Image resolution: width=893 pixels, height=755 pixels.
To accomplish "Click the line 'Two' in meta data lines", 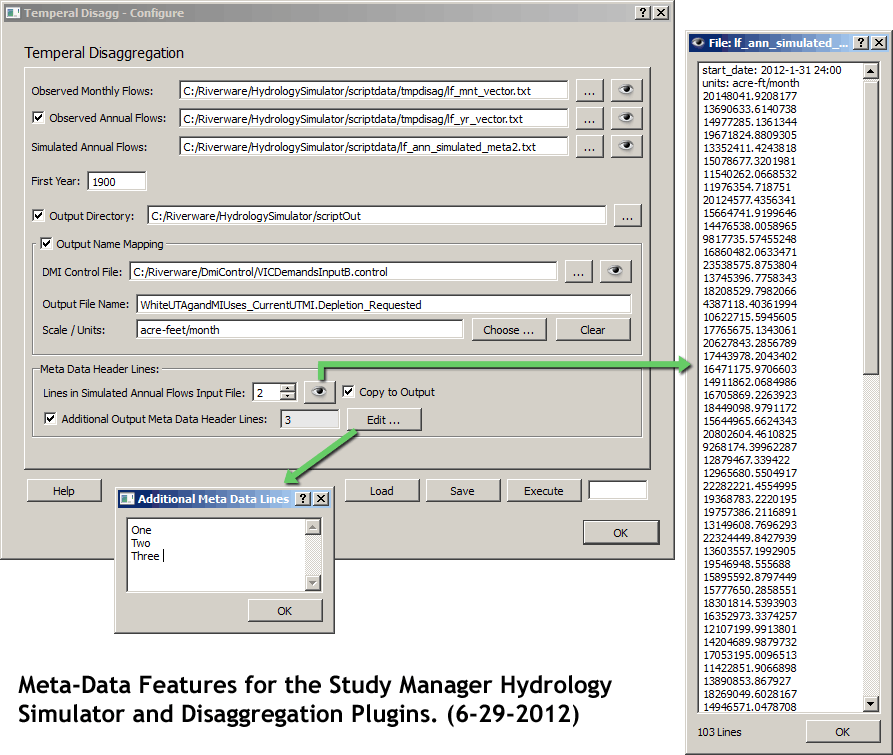I will (x=141, y=543).
